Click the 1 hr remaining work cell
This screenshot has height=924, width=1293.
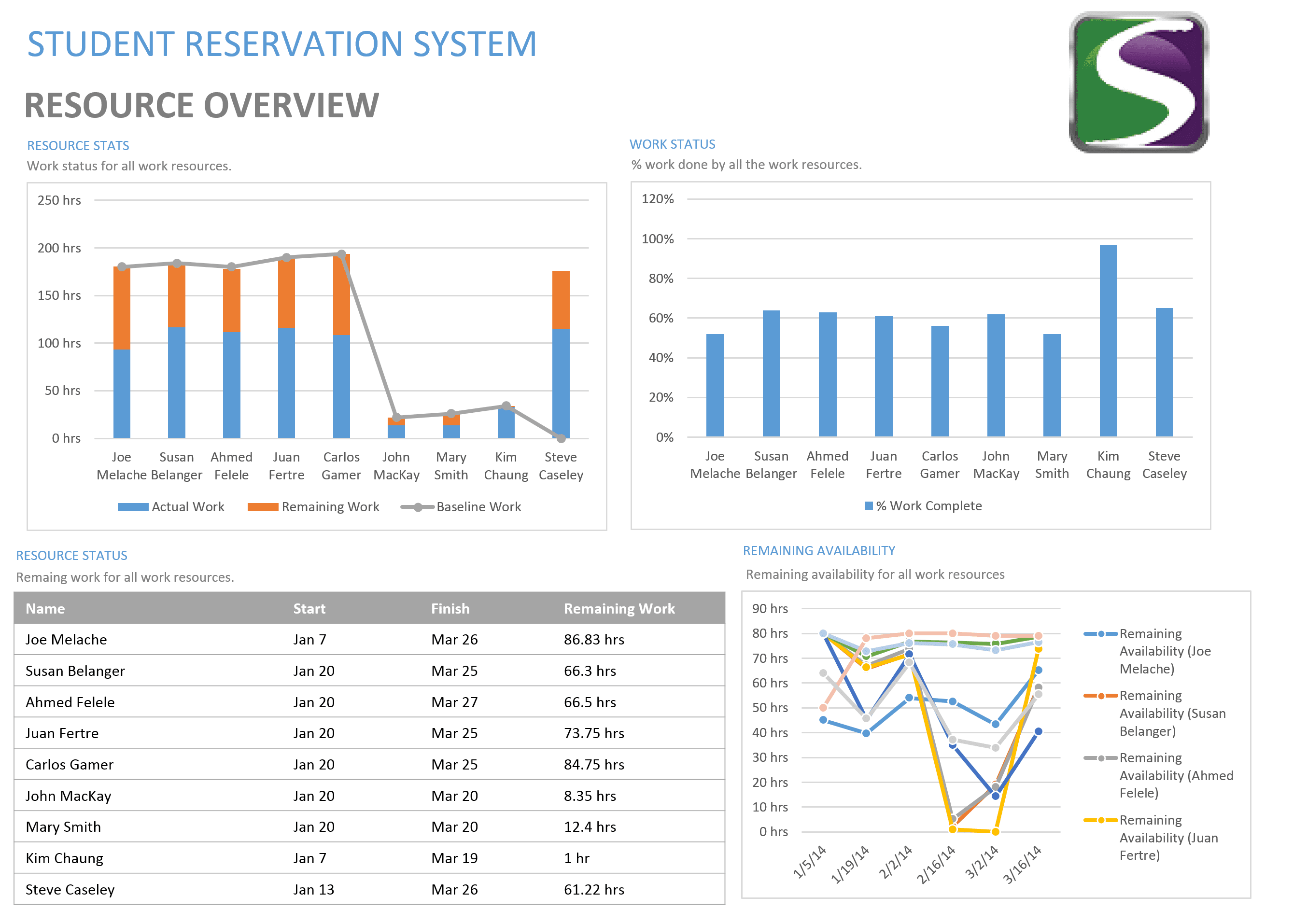[x=576, y=858]
